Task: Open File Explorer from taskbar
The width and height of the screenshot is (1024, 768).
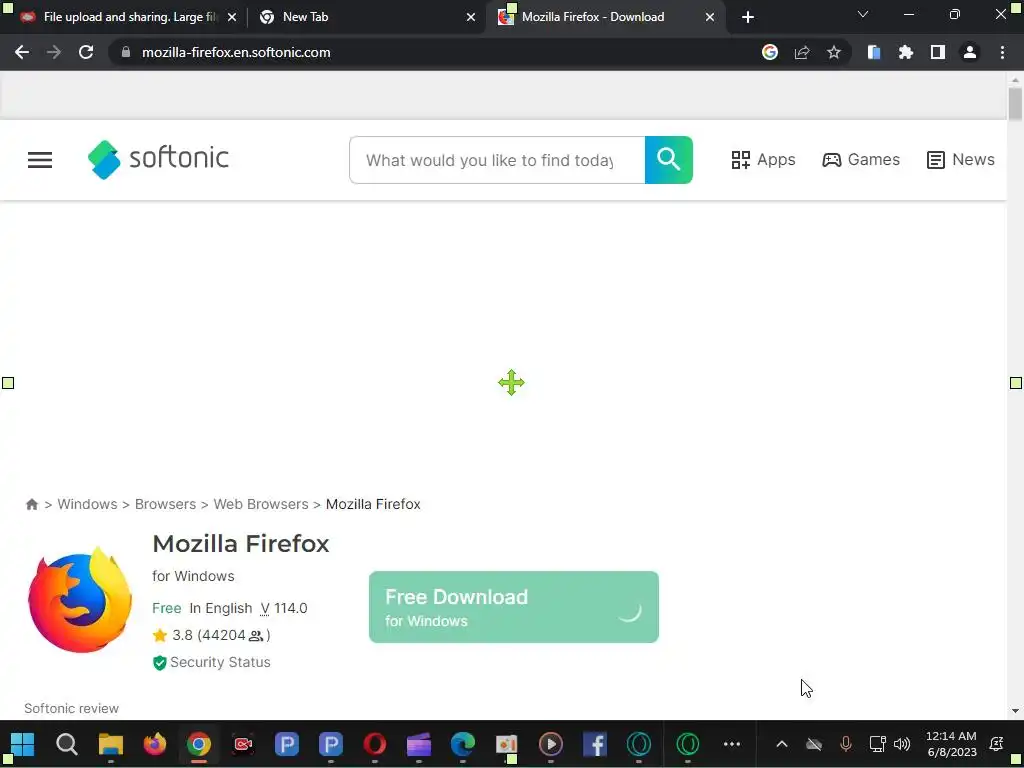Action: (x=111, y=744)
